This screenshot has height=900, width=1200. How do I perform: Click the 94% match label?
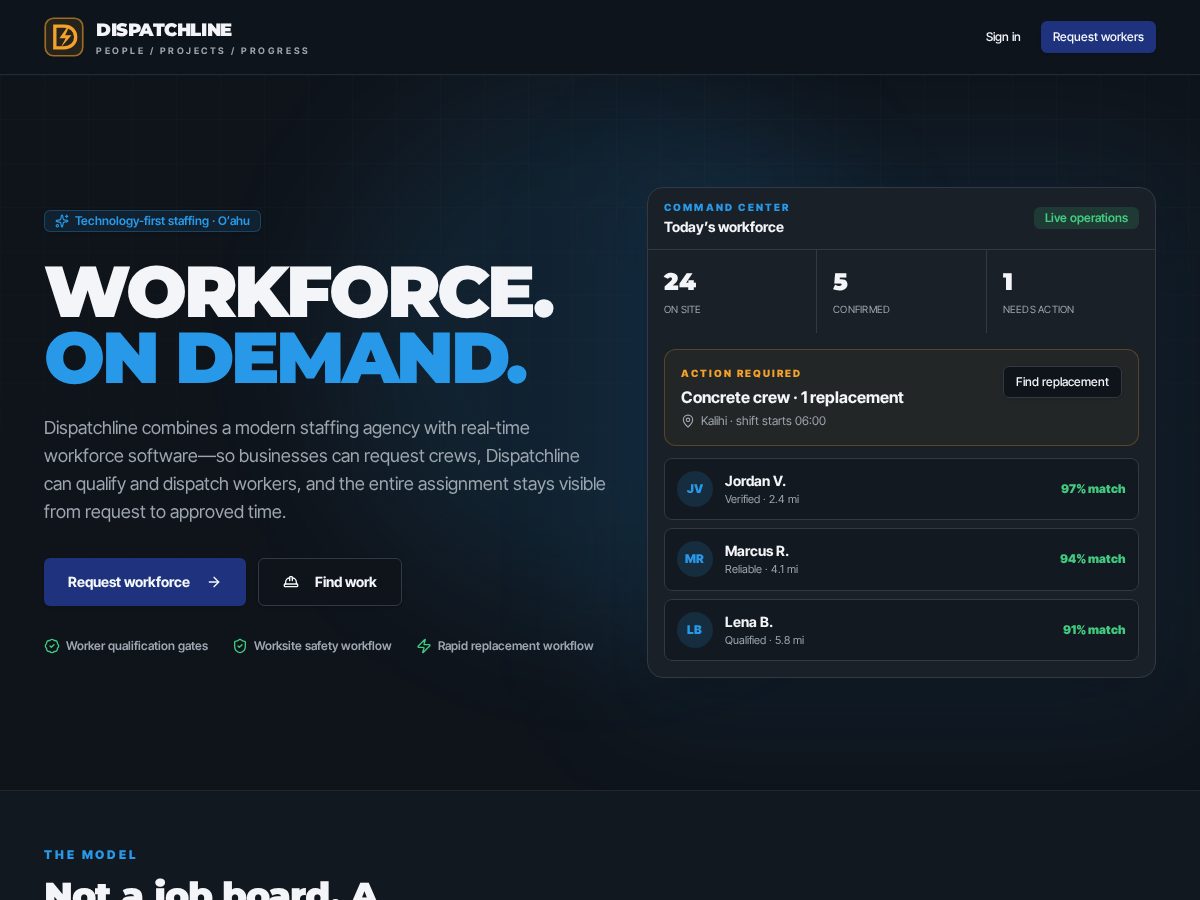pyautogui.click(x=1093, y=559)
